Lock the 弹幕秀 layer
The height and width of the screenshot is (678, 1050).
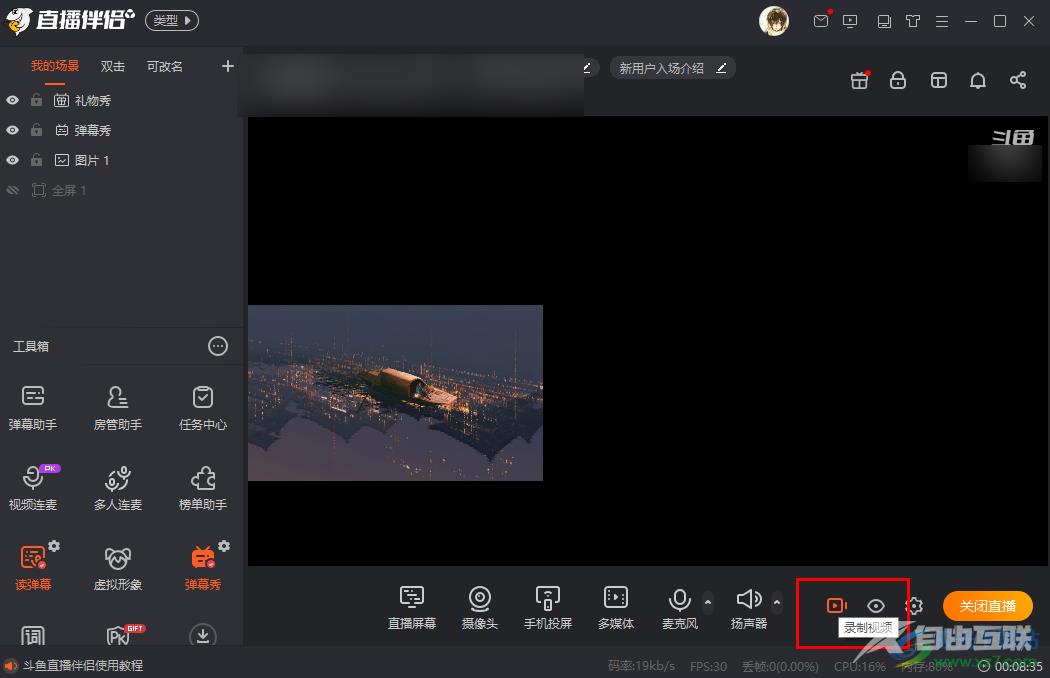pyautogui.click(x=36, y=130)
